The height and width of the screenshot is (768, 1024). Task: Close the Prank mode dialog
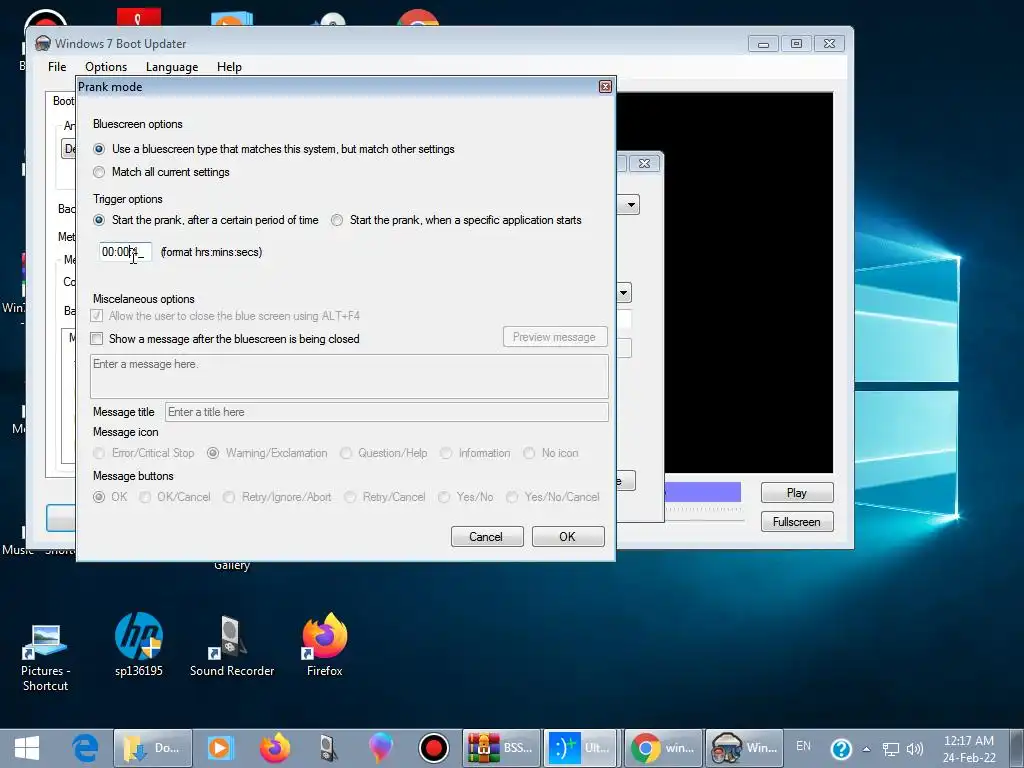pyautogui.click(x=605, y=87)
